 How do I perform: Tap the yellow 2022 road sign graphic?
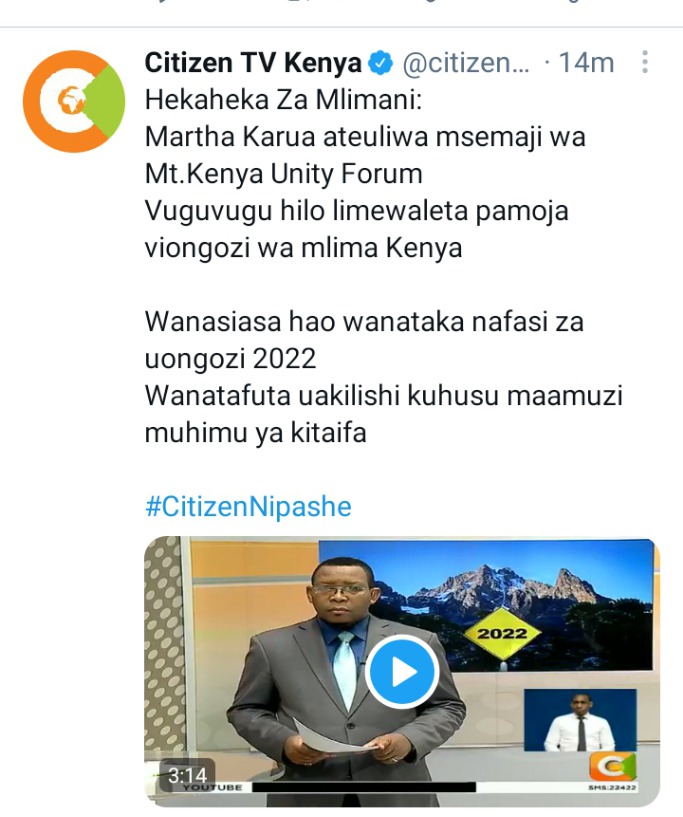502,634
